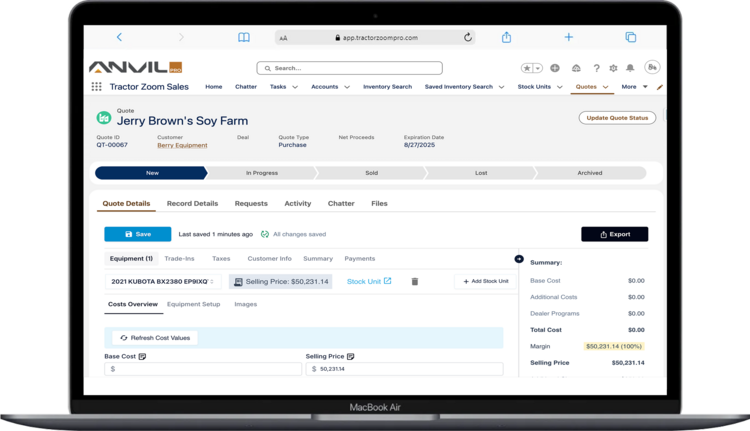The image size is (750, 431).
Task: Select the Trade-Ins tab
Action: coord(179,259)
